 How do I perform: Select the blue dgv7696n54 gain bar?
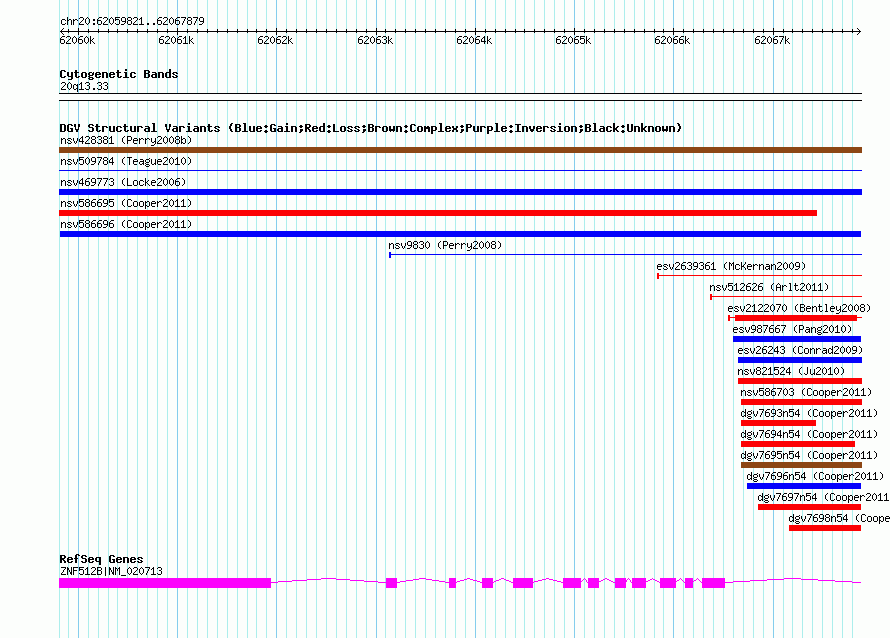pyautogui.click(x=804, y=486)
